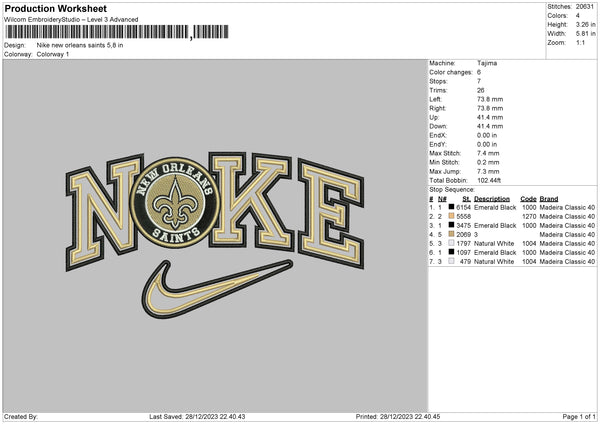This screenshot has width=600, height=424.
Task: Select 'Wilcom EmbroideryStudio – Level 3 Advanced' text
Action: 71,20
